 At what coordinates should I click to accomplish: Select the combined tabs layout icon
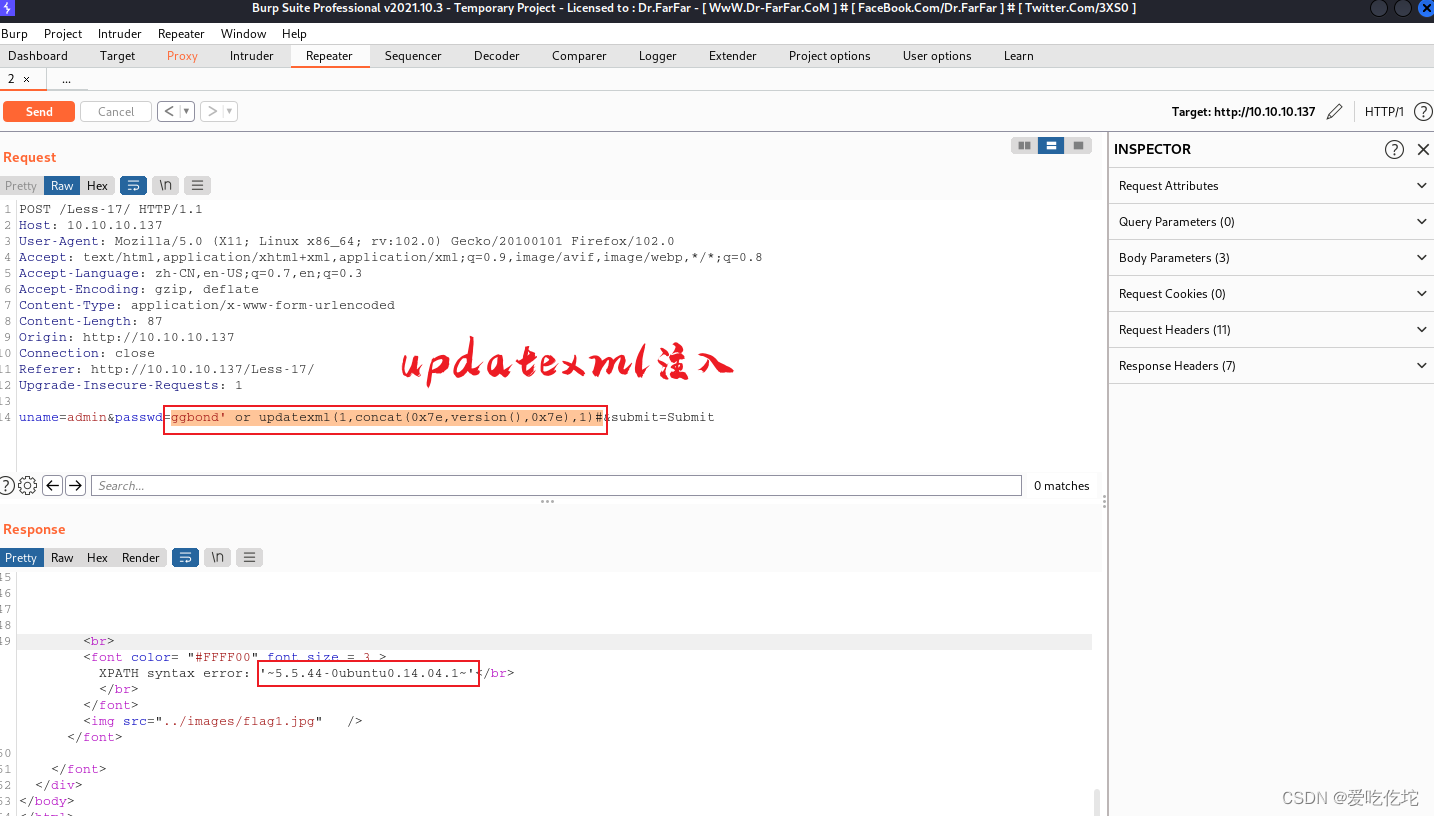click(x=1077, y=146)
